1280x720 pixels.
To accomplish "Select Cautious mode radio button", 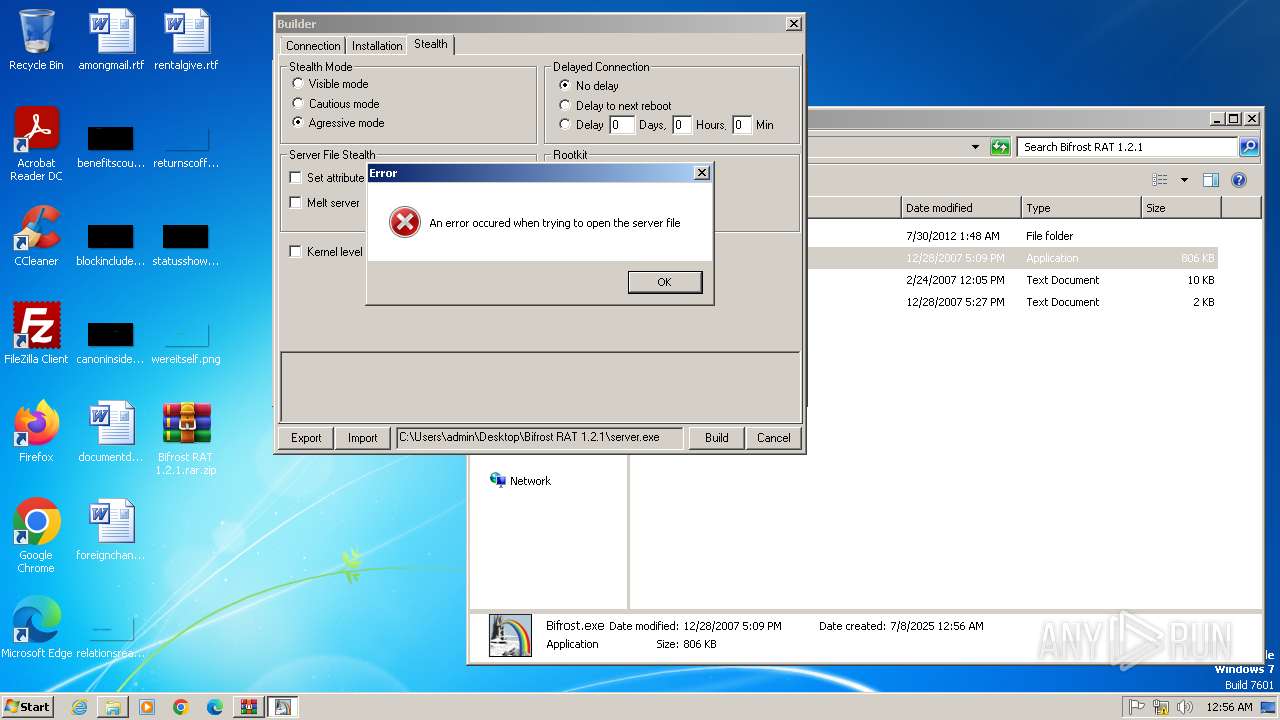I will 298,103.
